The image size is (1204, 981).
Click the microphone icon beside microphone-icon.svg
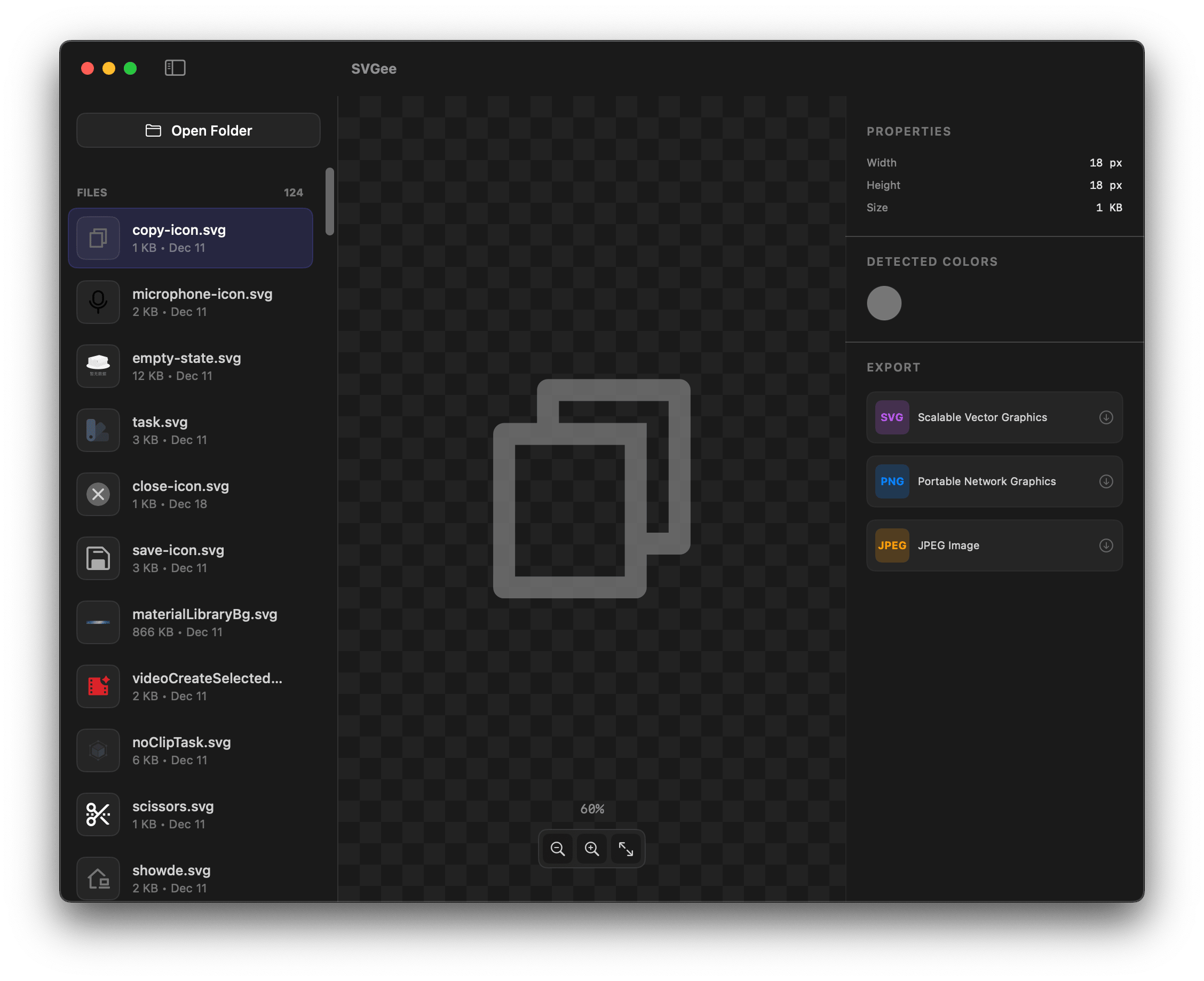click(98, 302)
